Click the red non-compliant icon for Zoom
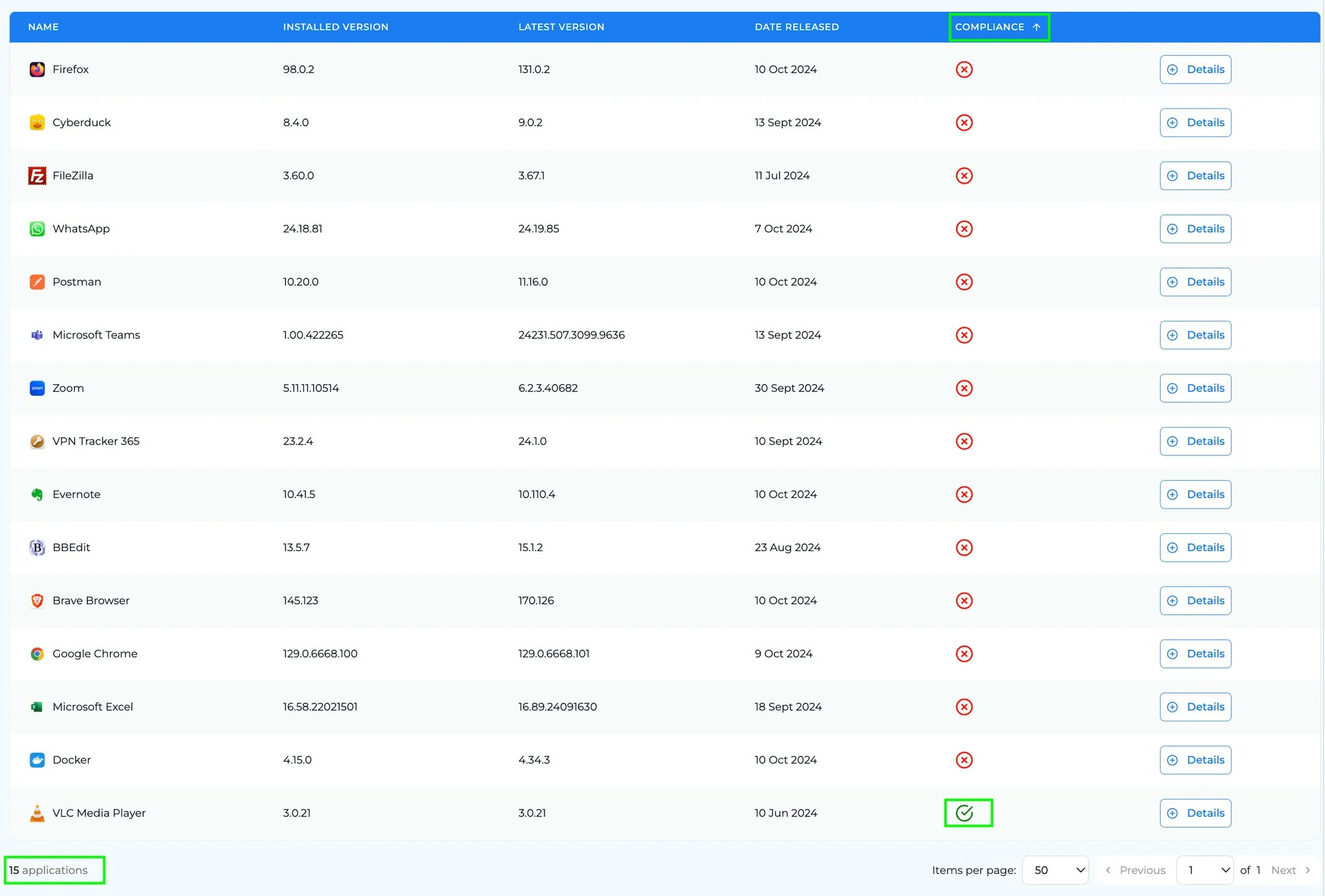 pyautogui.click(x=964, y=388)
